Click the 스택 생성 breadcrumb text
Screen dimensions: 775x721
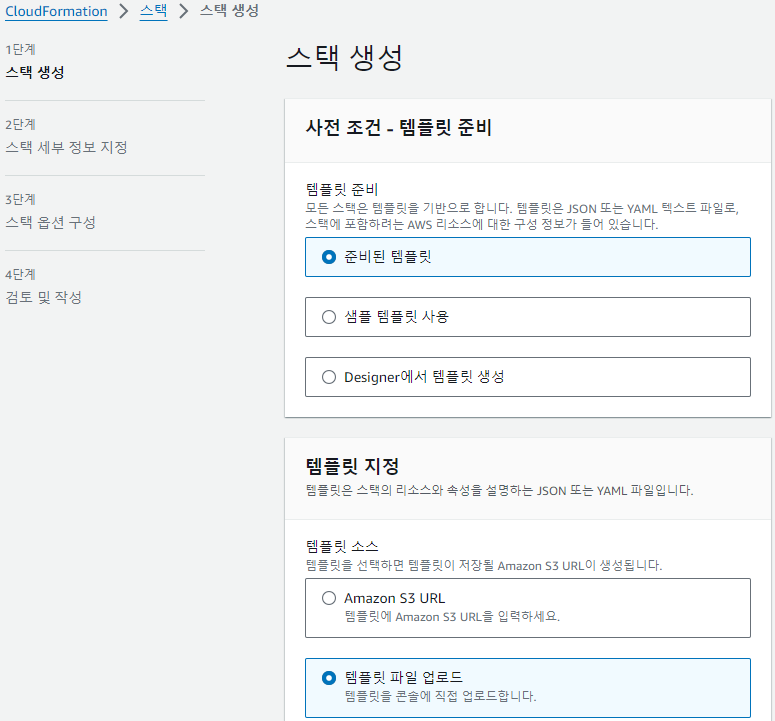229,11
